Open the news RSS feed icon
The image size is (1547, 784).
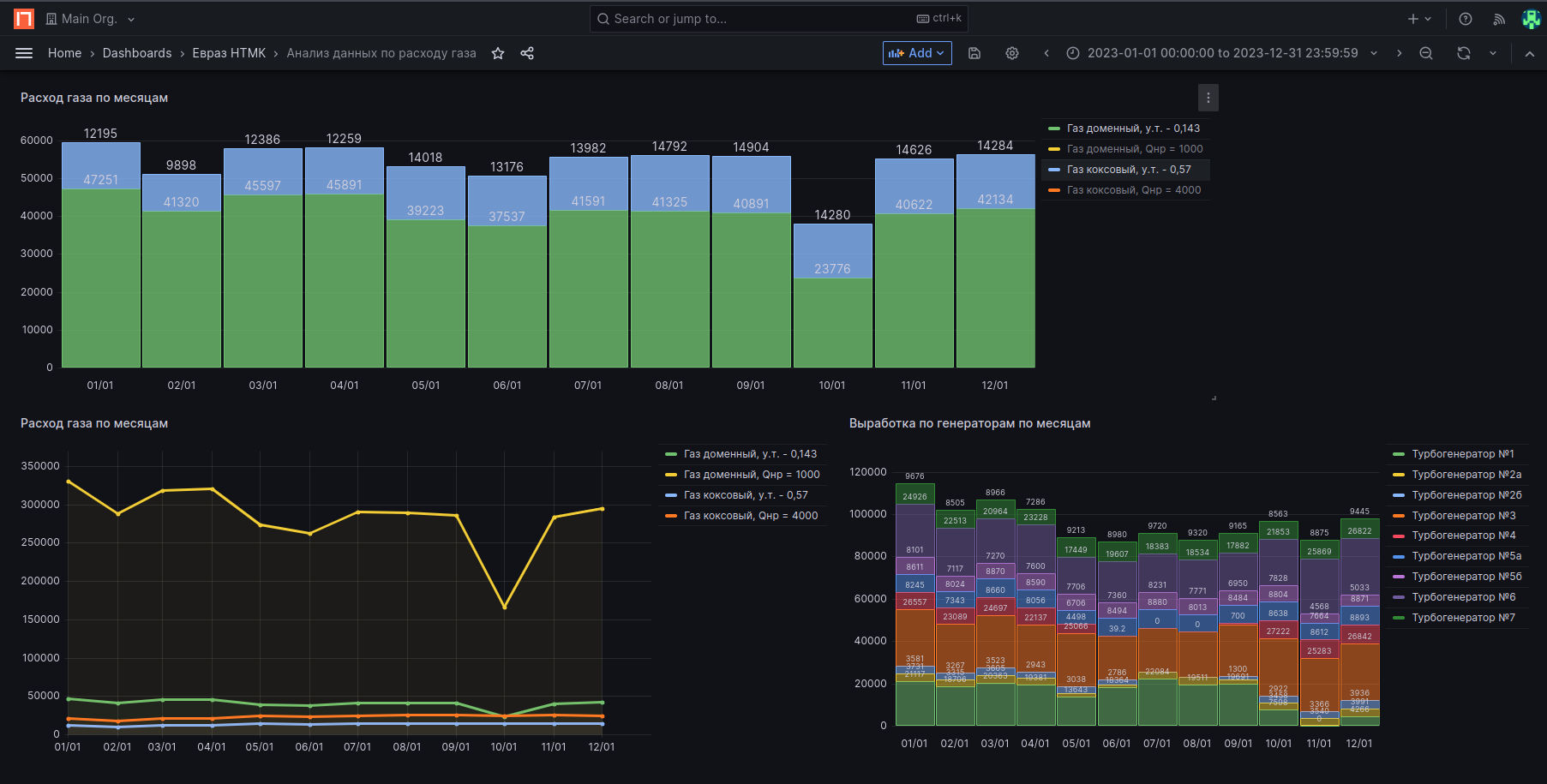(x=1499, y=19)
